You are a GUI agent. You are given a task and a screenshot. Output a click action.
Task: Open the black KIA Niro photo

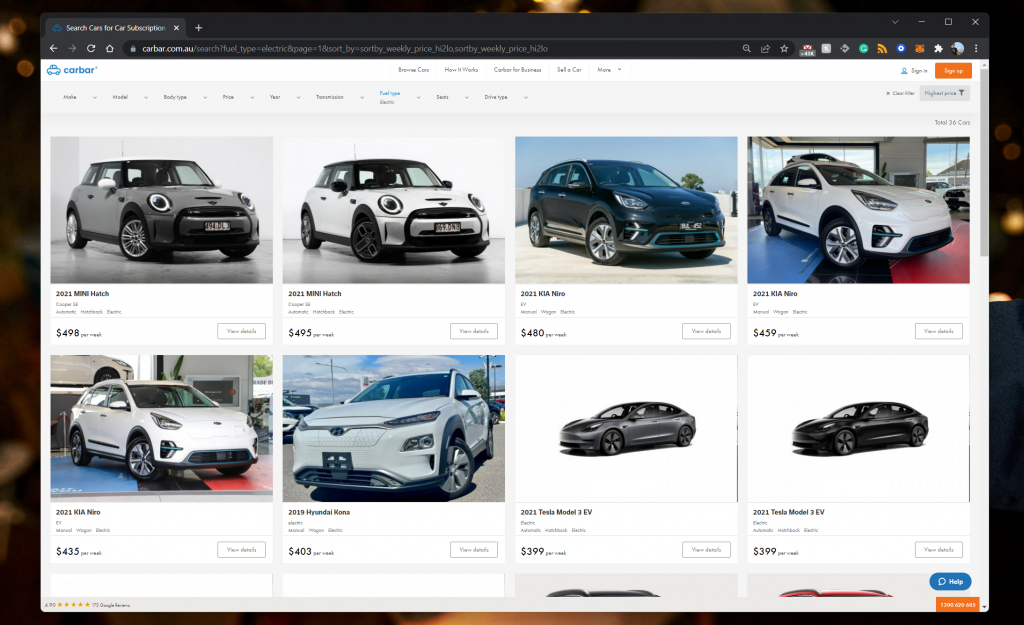[626, 210]
